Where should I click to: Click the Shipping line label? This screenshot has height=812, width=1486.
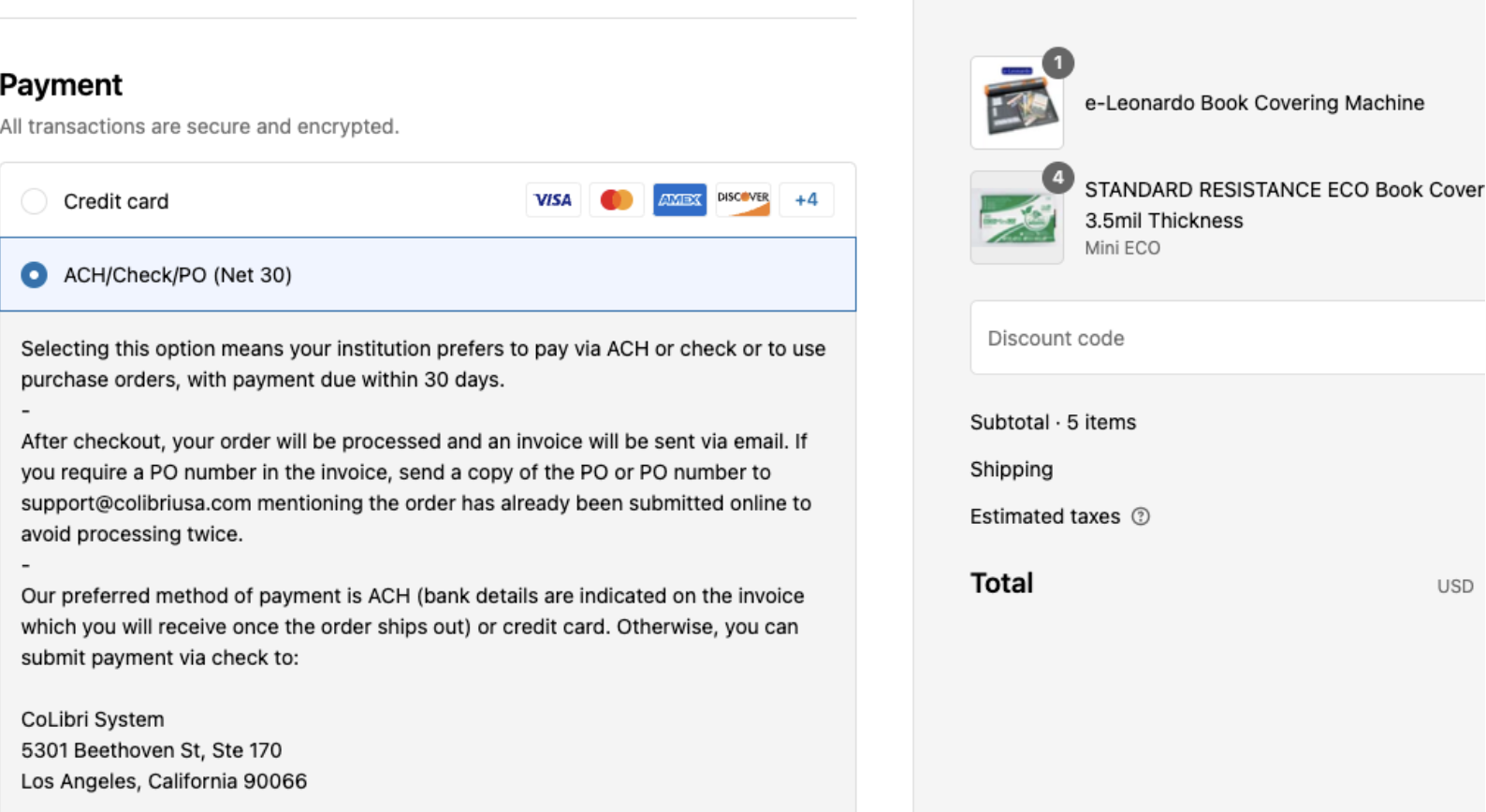pos(1012,470)
